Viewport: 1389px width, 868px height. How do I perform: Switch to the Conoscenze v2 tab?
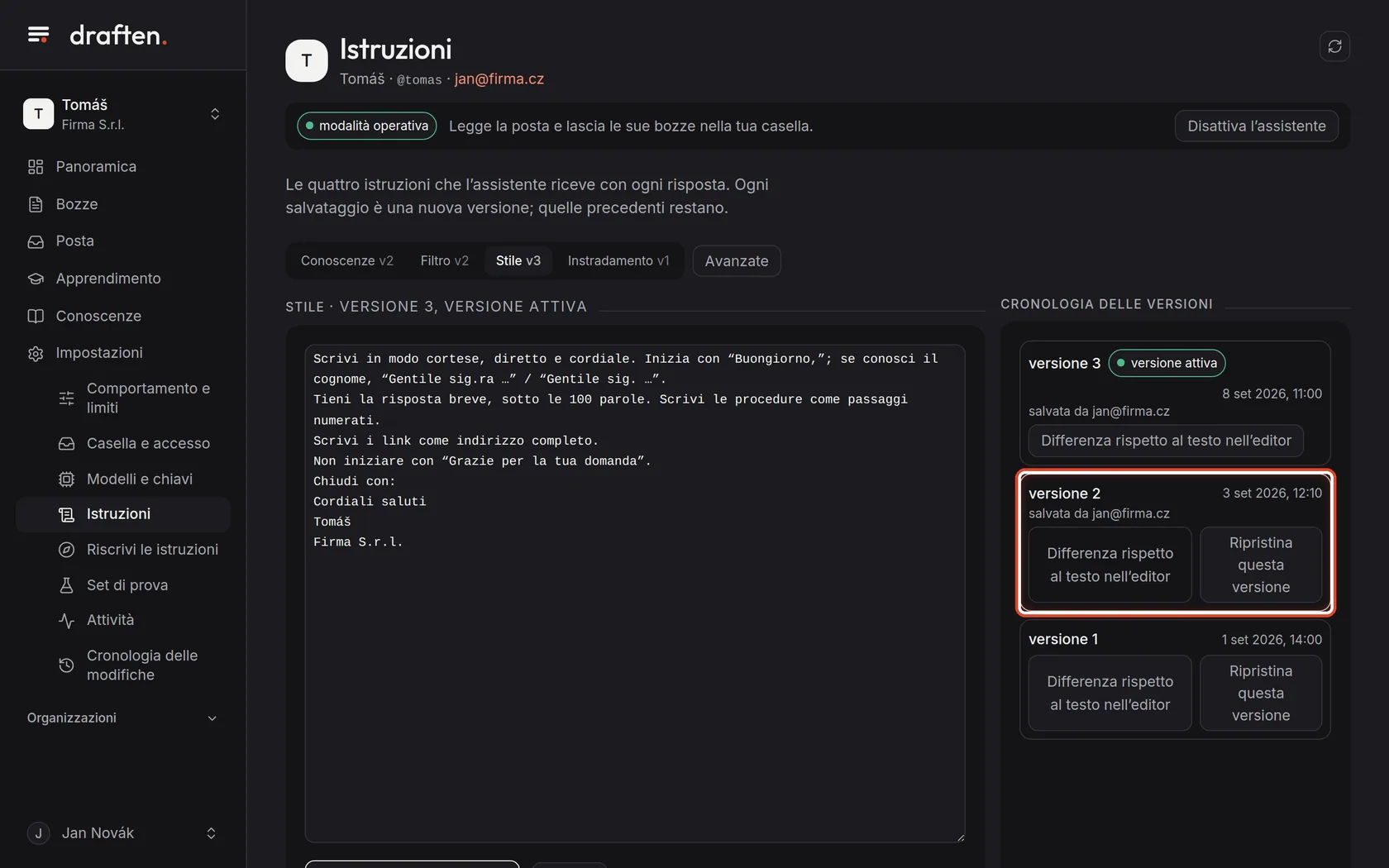click(347, 260)
